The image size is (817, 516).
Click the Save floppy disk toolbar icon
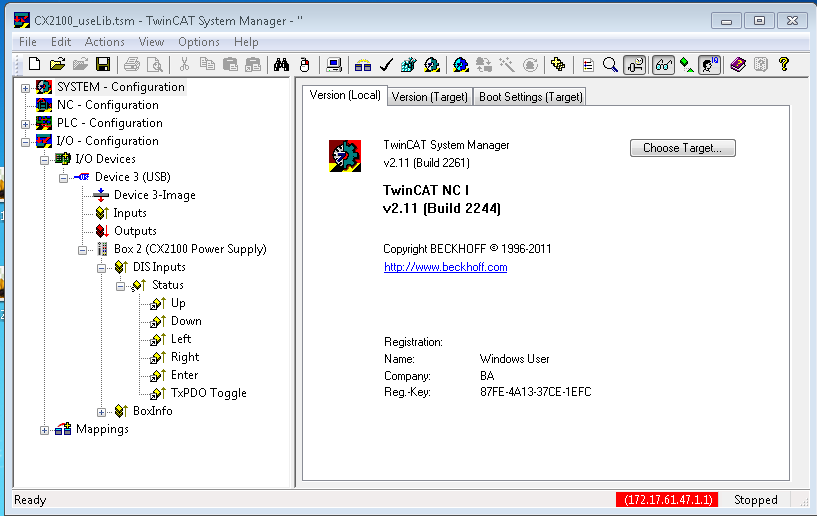(x=103, y=65)
